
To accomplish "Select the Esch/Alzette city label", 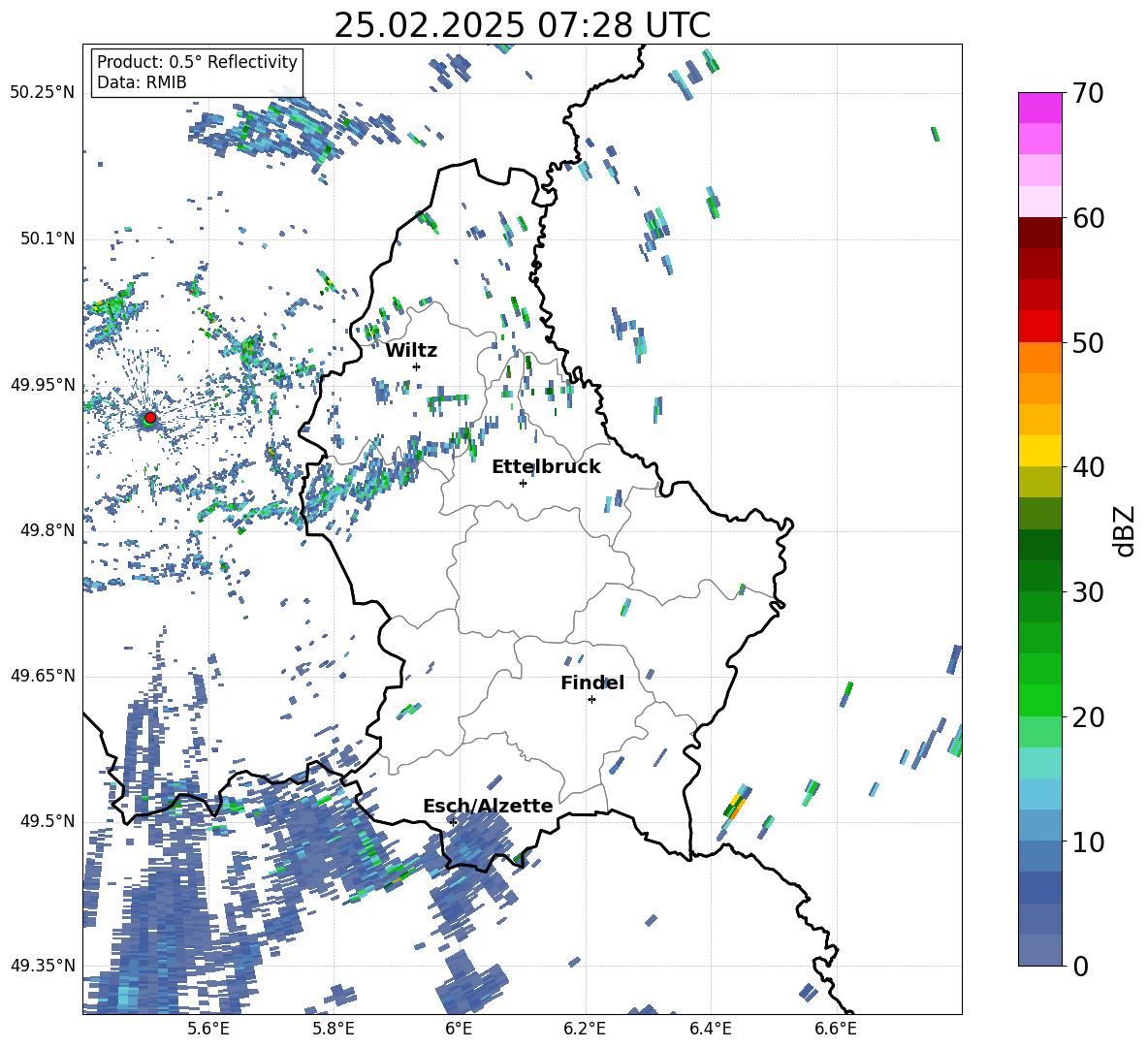I will tap(488, 806).
